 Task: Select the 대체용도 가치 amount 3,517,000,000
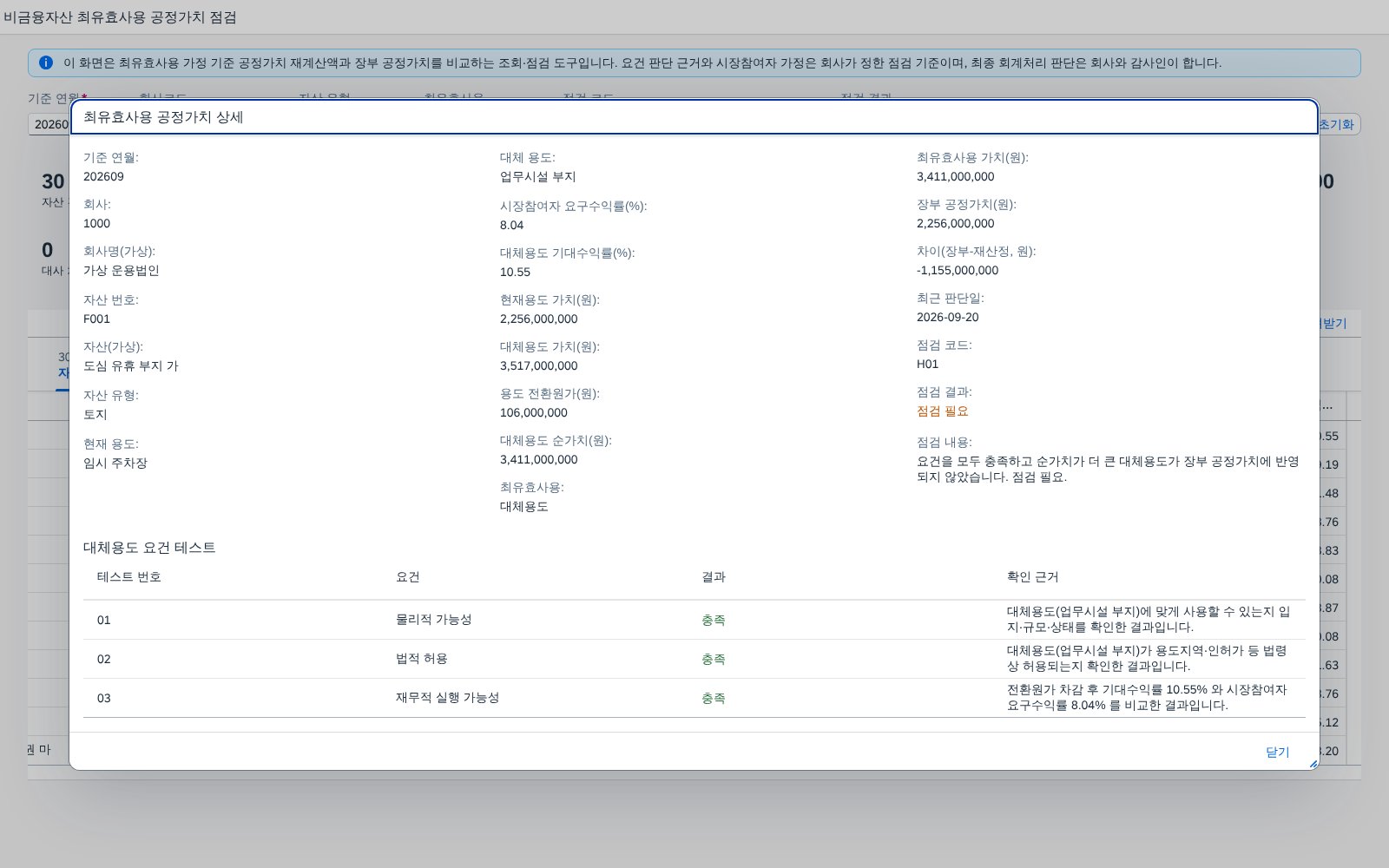coord(539,365)
